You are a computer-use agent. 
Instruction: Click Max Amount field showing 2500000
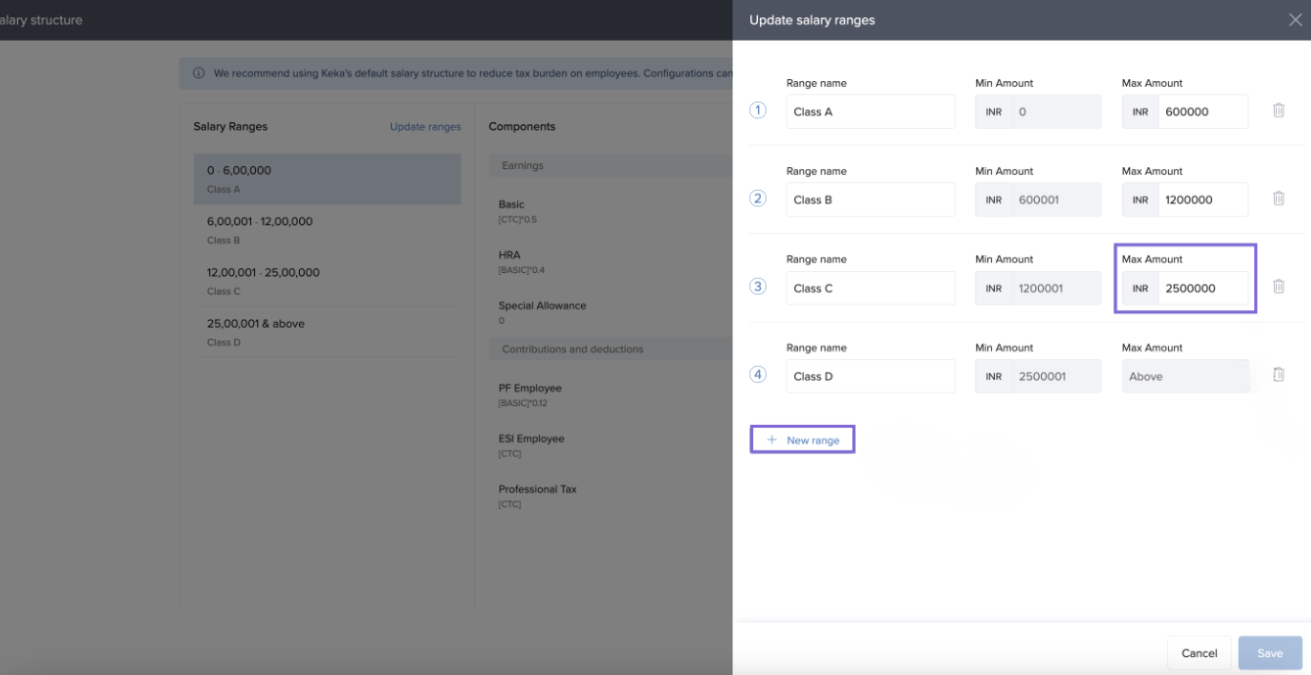coord(1202,288)
